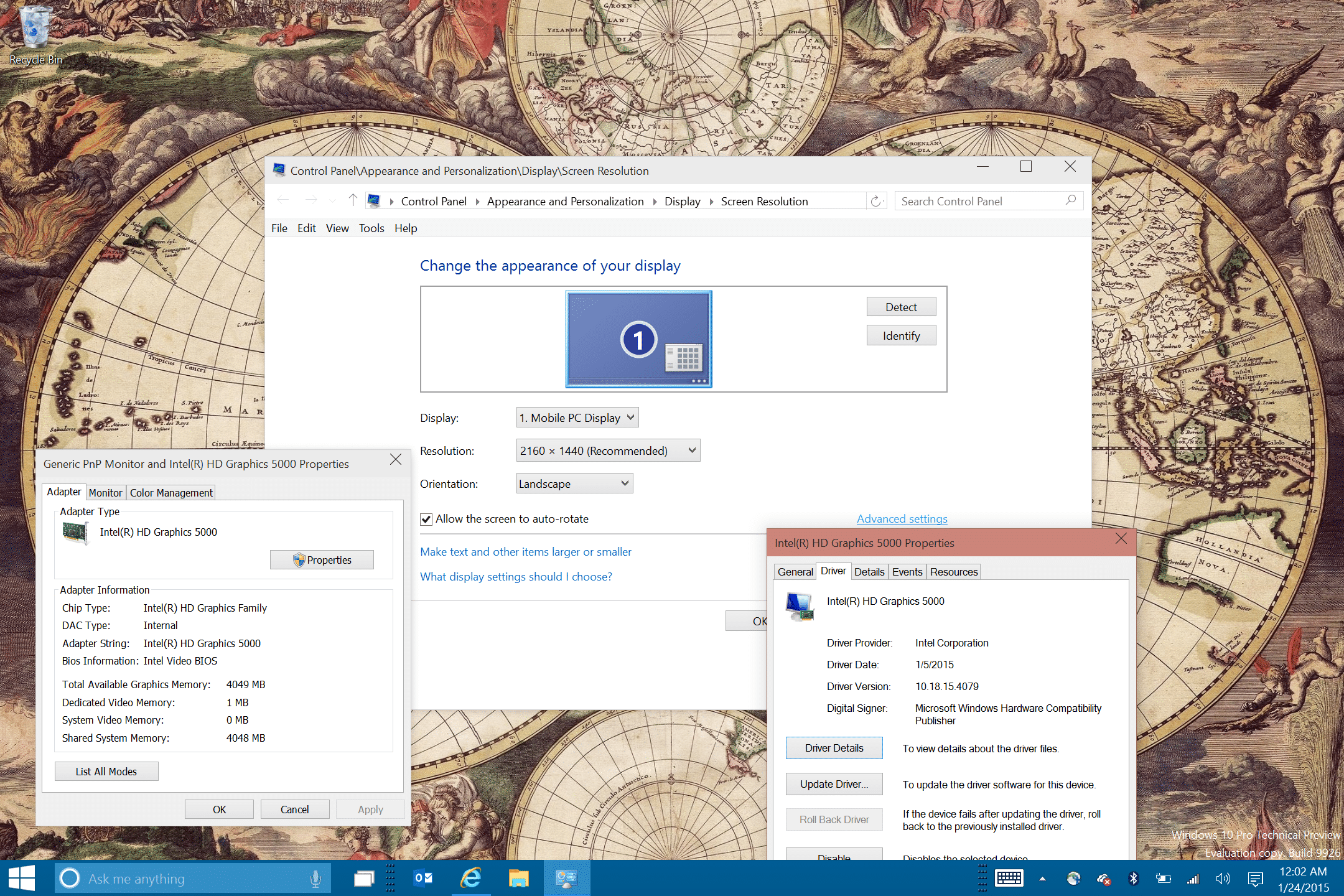1344x896 pixels.
Task: Click the display adapter icon in Driver tab
Action: (800, 605)
